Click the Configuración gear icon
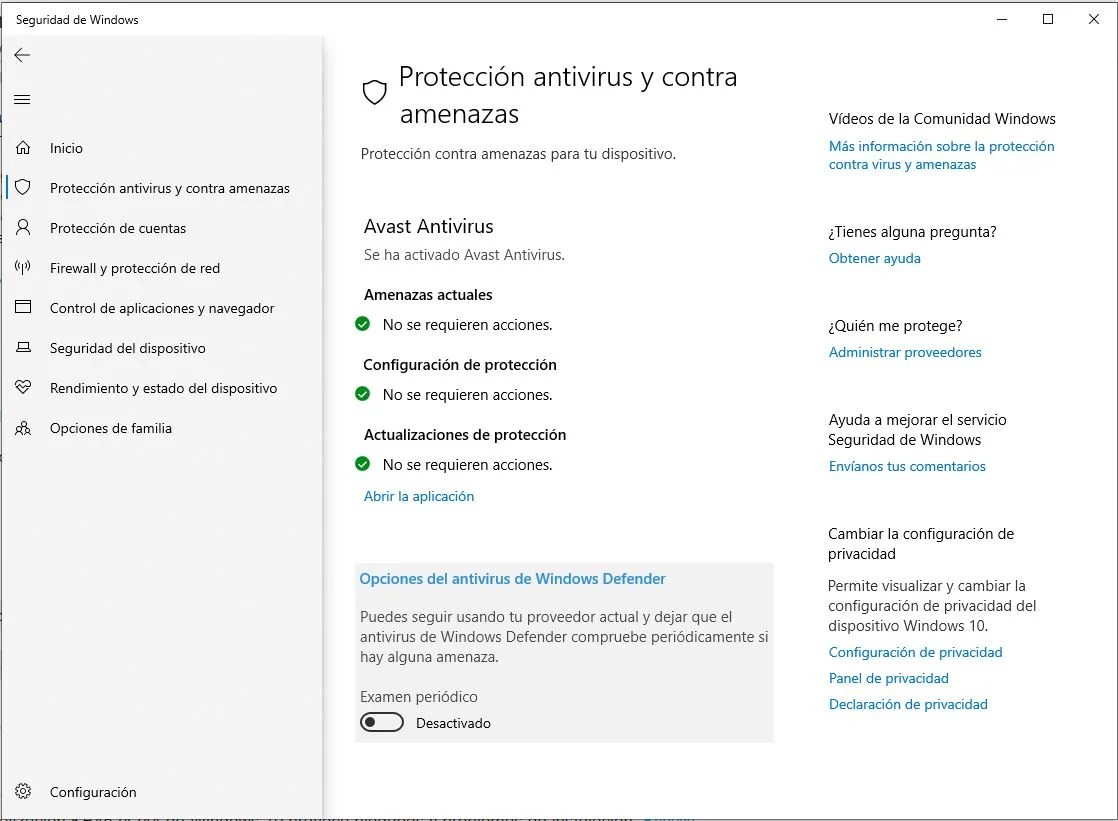The width and height of the screenshot is (1118, 821). click(23, 791)
